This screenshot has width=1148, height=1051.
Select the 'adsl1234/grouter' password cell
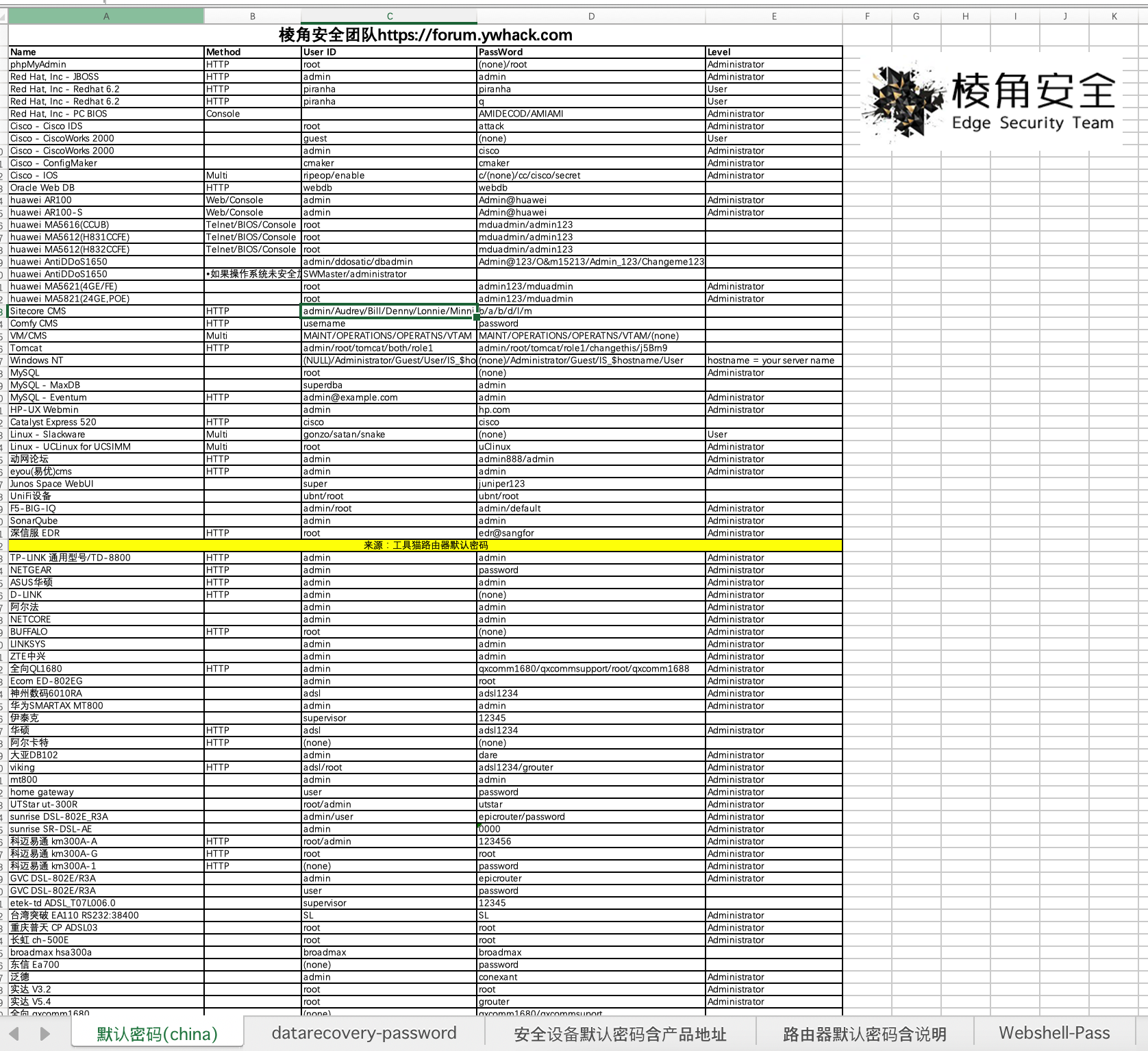591,767
